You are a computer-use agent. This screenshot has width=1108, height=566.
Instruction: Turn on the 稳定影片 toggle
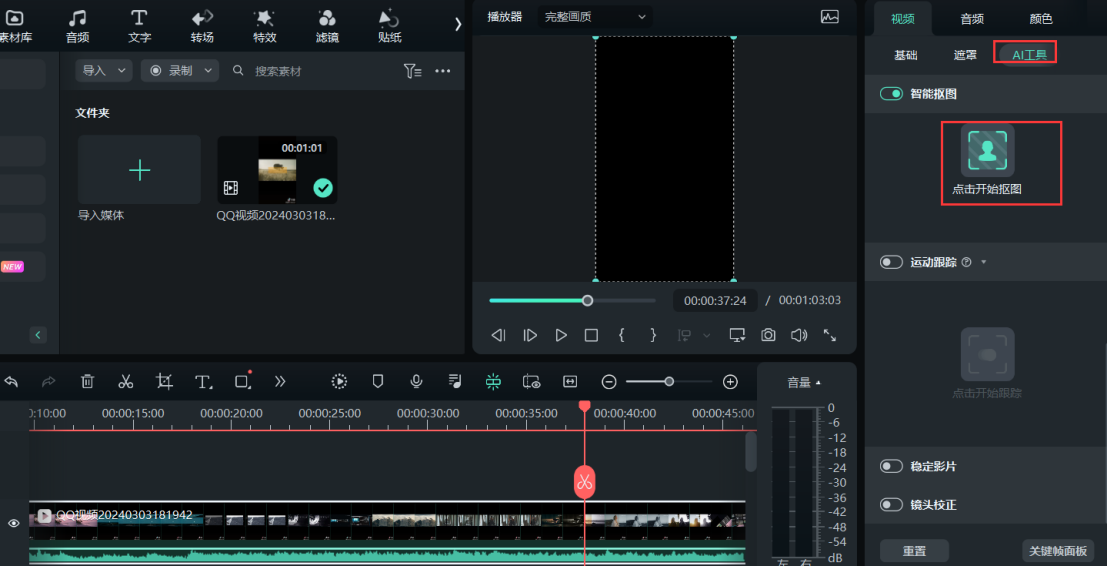tap(891, 466)
